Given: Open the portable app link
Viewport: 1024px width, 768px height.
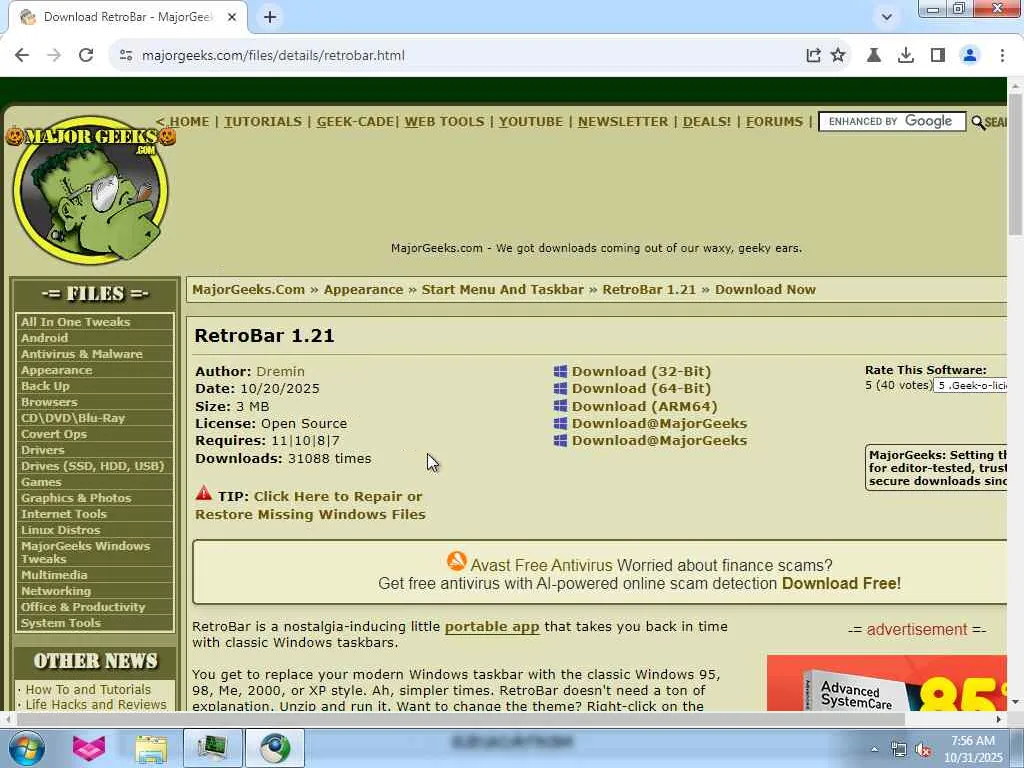Looking at the screenshot, I should pos(492,627).
